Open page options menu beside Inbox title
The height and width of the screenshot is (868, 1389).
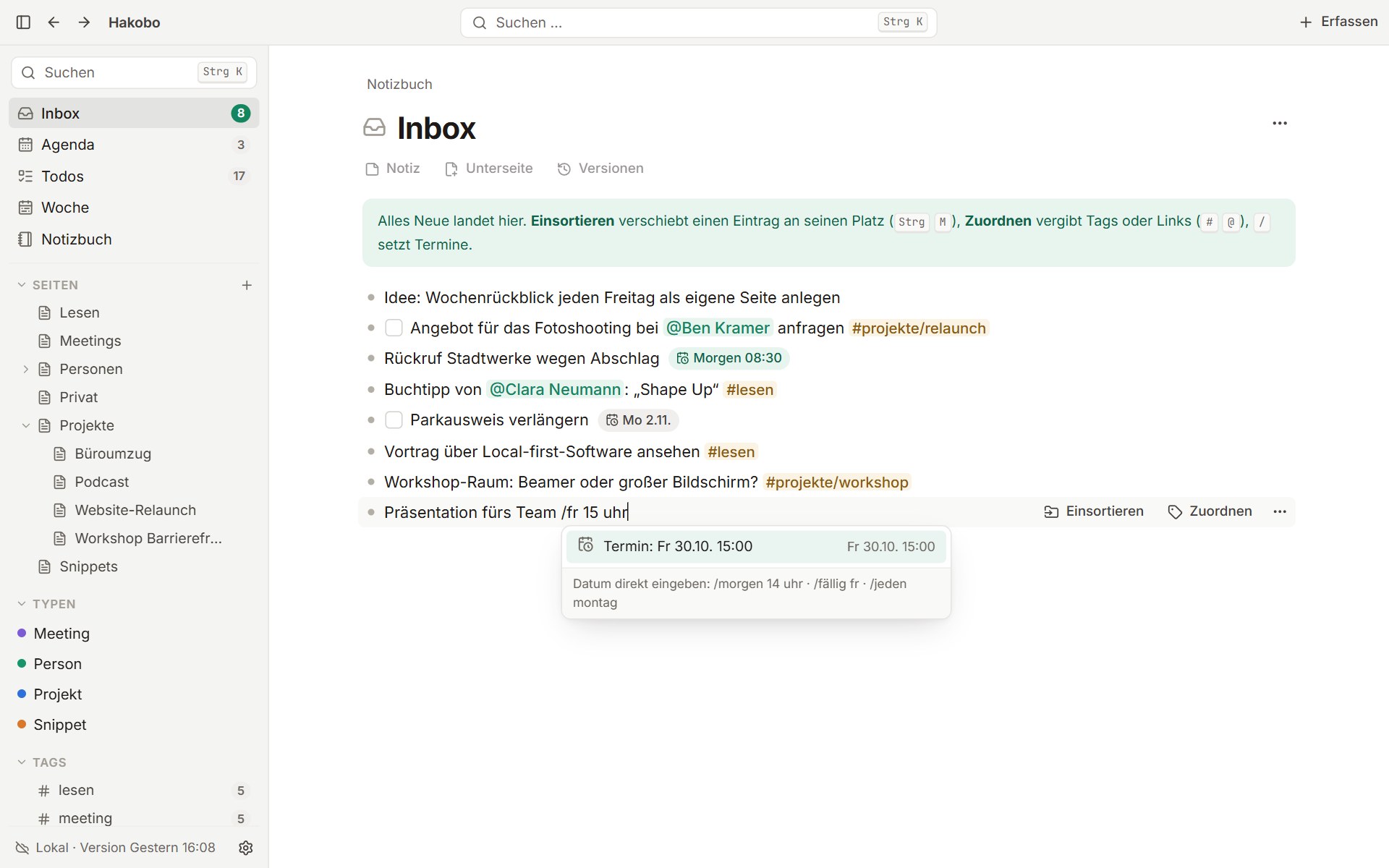pos(1280,123)
